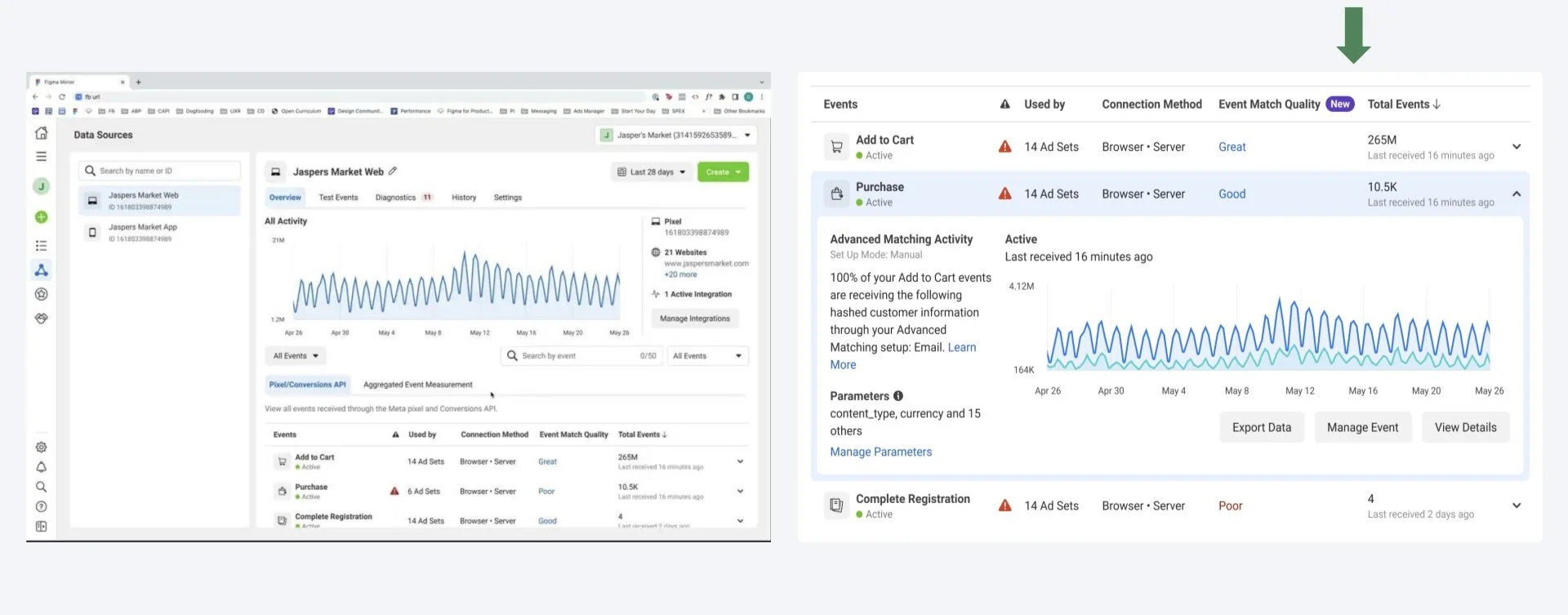
Task: Open the browser extensions puzzle icon
Action: coord(722,96)
